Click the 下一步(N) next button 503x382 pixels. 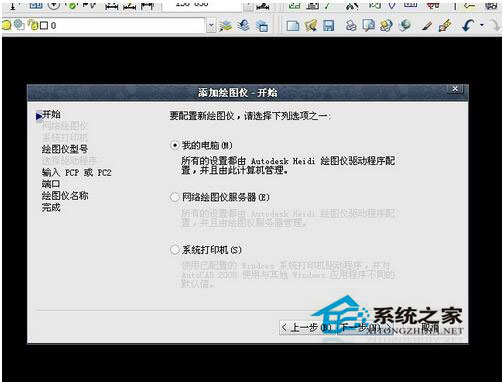[365, 328]
